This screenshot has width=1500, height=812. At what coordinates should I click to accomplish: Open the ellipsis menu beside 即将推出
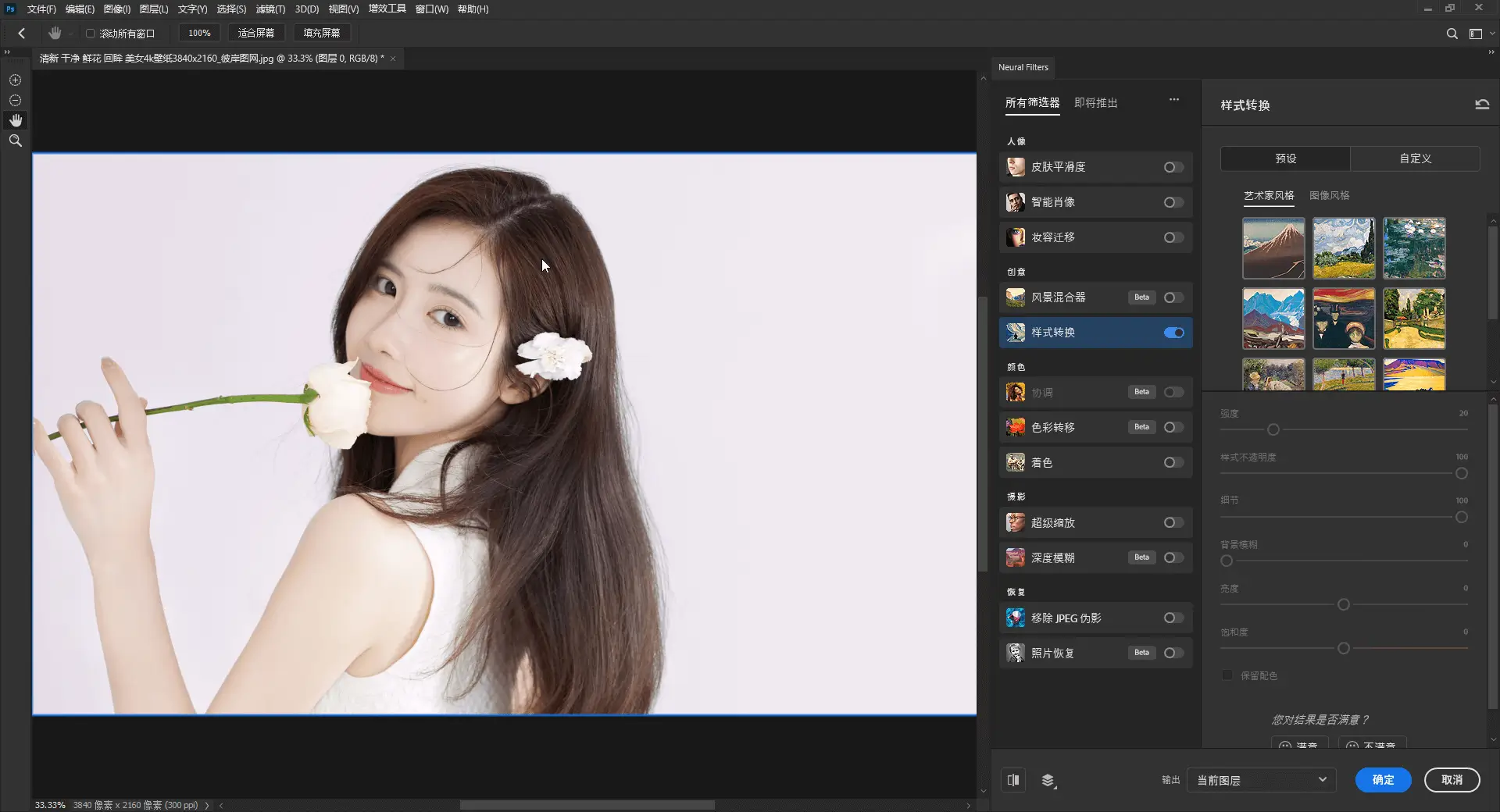tap(1174, 100)
